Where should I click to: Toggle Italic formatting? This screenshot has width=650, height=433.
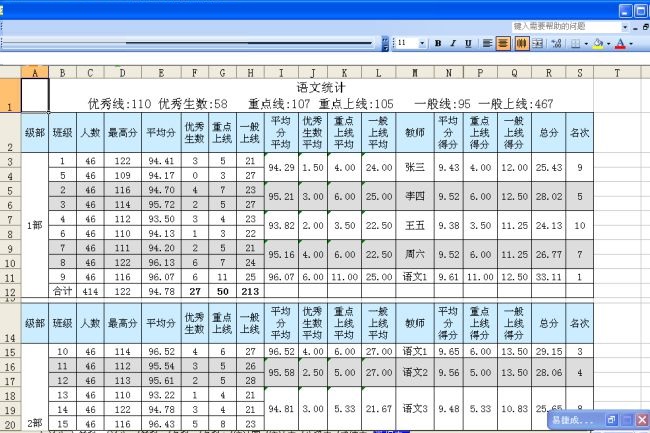(453, 43)
